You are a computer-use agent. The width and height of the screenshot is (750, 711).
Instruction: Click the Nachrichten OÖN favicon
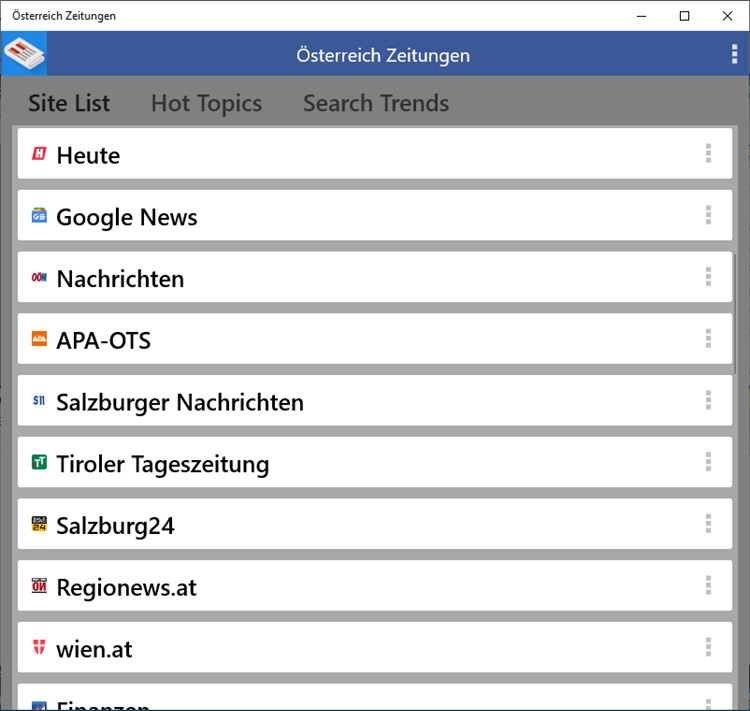39,277
